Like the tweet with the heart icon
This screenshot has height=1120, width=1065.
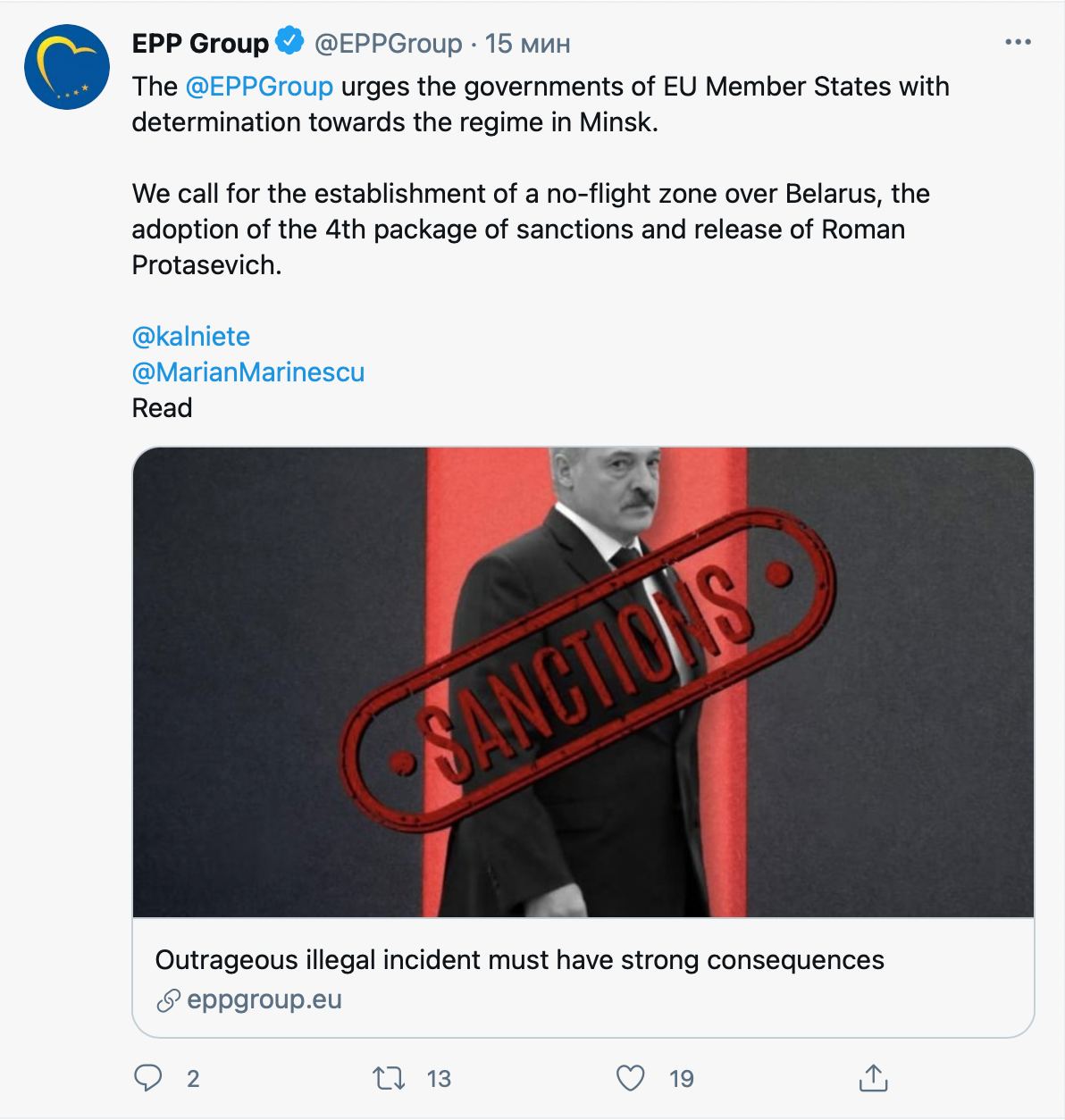631,1078
